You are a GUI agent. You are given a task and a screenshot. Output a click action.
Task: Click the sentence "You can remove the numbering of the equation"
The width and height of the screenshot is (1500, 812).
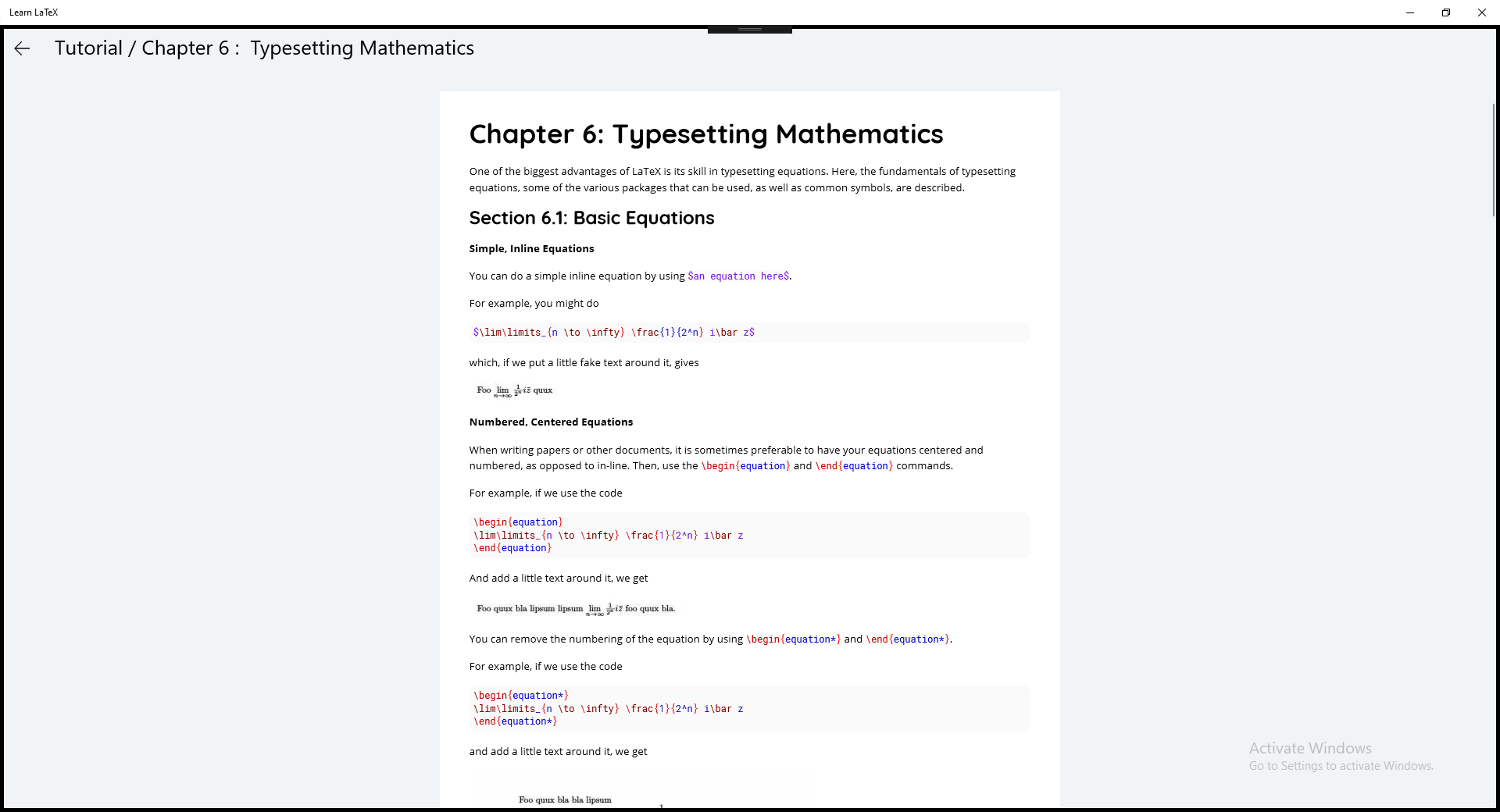[710, 639]
